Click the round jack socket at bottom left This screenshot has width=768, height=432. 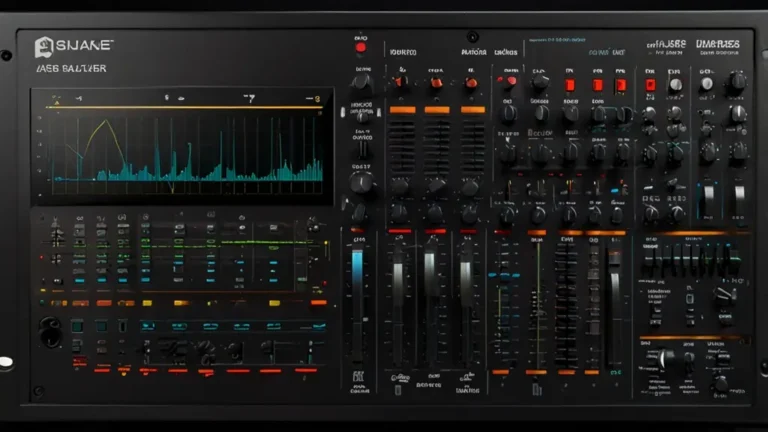point(49,331)
